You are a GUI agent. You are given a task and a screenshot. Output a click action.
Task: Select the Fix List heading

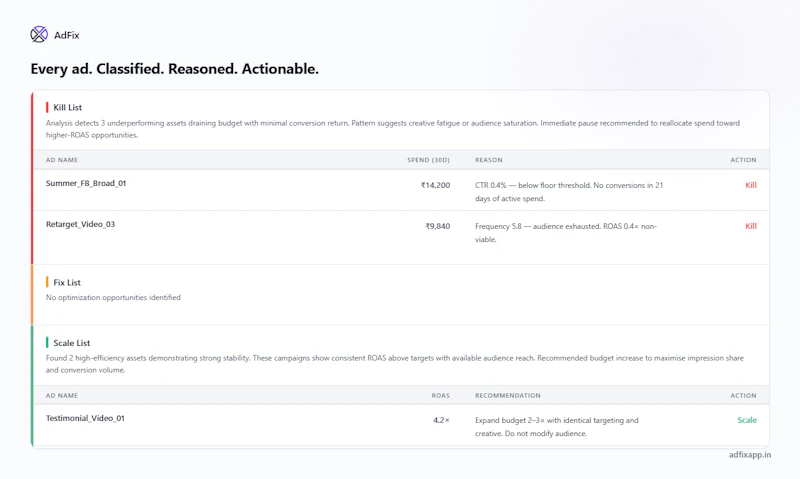click(x=67, y=282)
